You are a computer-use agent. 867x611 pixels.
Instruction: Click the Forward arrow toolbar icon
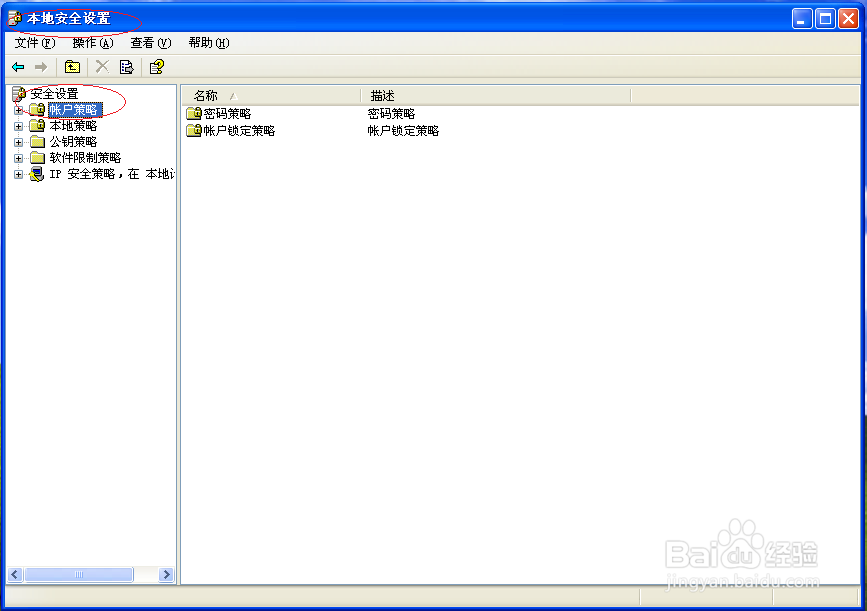pos(41,67)
